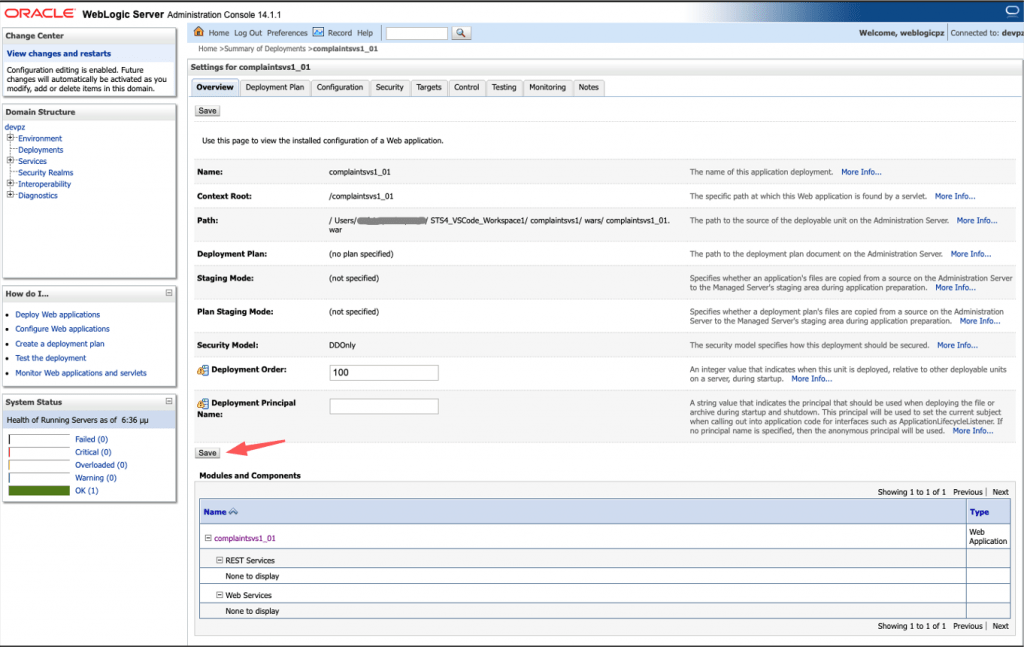The height and width of the screenshot is (647, 1024).
Task: Collapse the complaintsvs1_01 module row
Action: point(208,538)
